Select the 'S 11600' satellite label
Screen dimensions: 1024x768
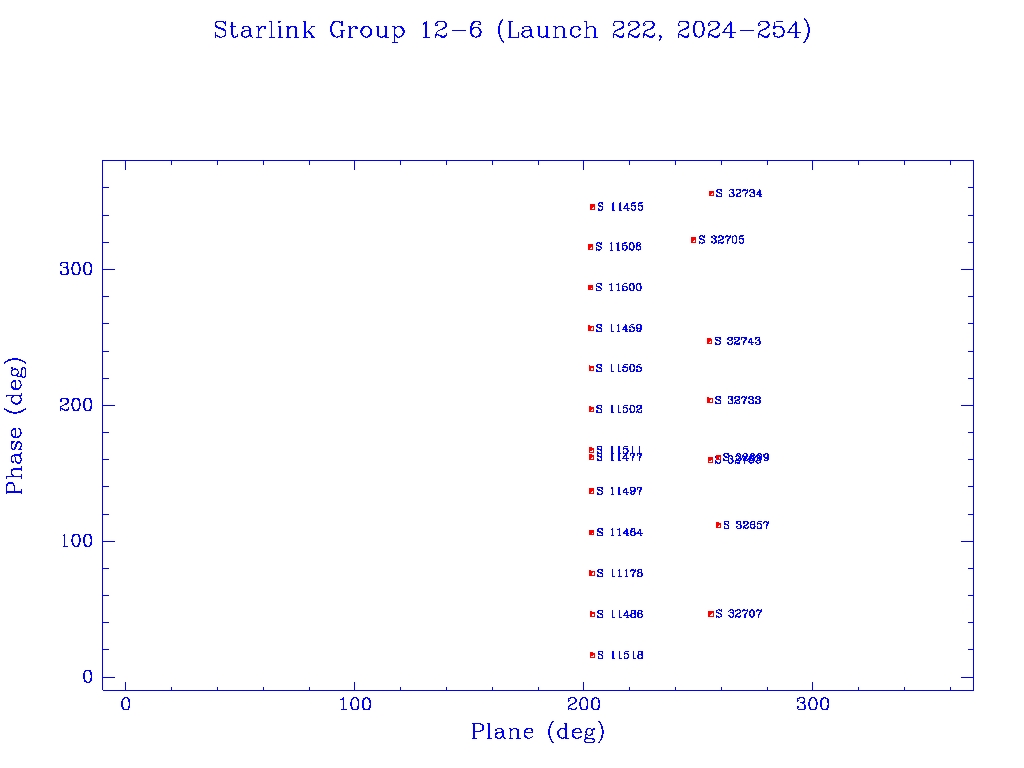click(x=618, y=287)
